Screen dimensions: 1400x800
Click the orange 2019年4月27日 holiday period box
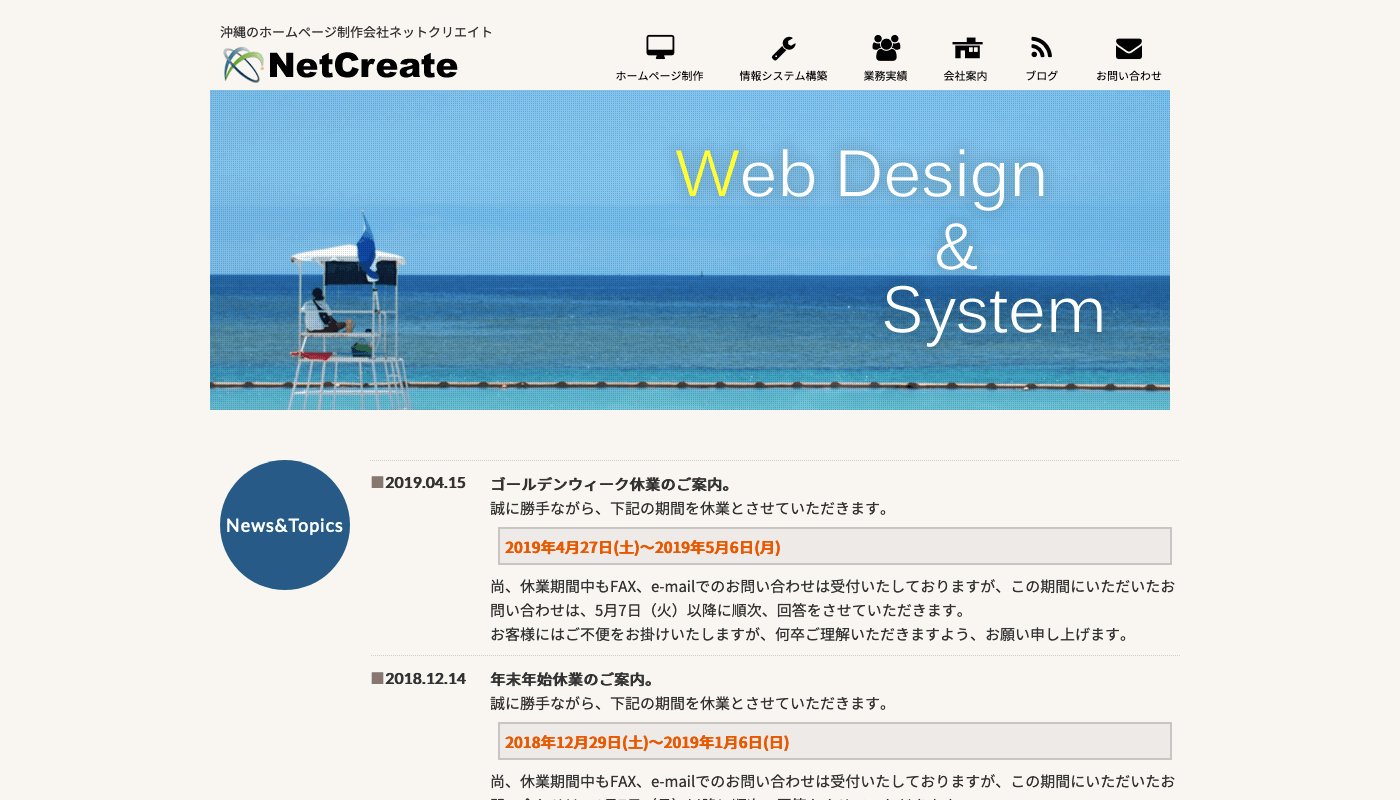click(x=834, y=547)
